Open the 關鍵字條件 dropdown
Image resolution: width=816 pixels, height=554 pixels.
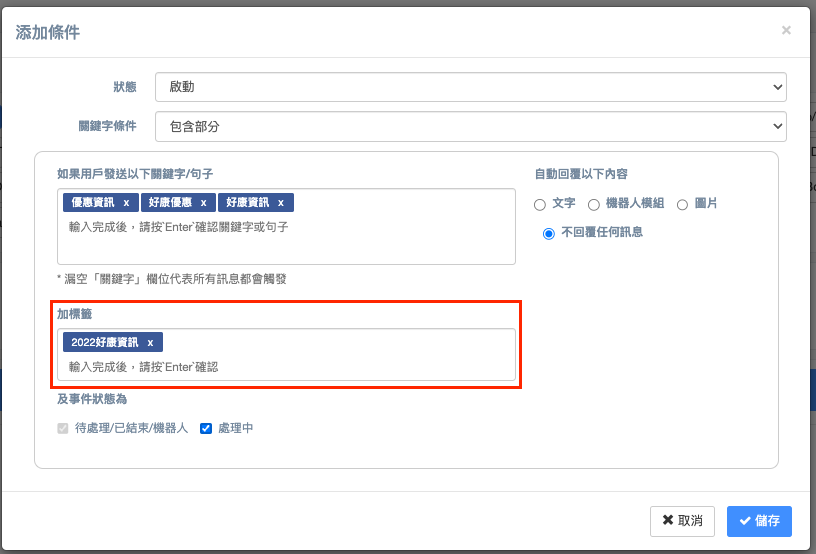[x=470, y=127]
